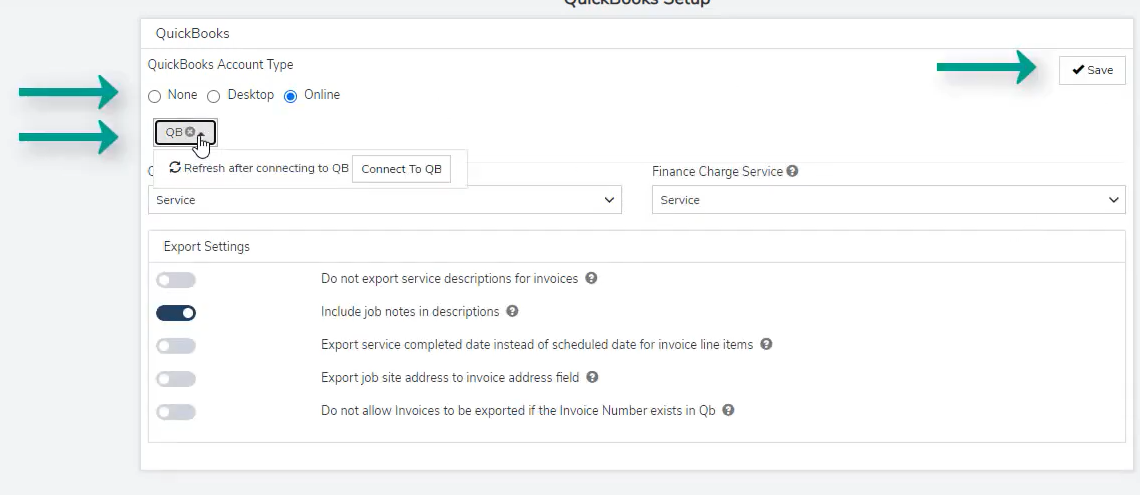The image size is (1140, 495).
Task: Click the refresh icon next to QB text
Action: [175, 168]
